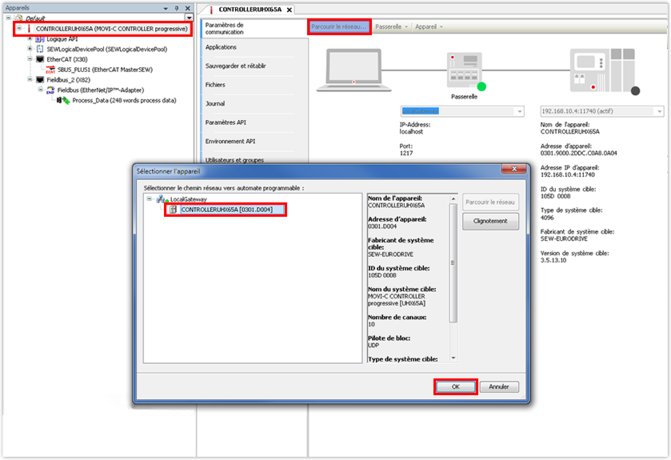The height and width of the screenshot is (460, 671).
Task: Switch to the Applications section
Action: 224,46
